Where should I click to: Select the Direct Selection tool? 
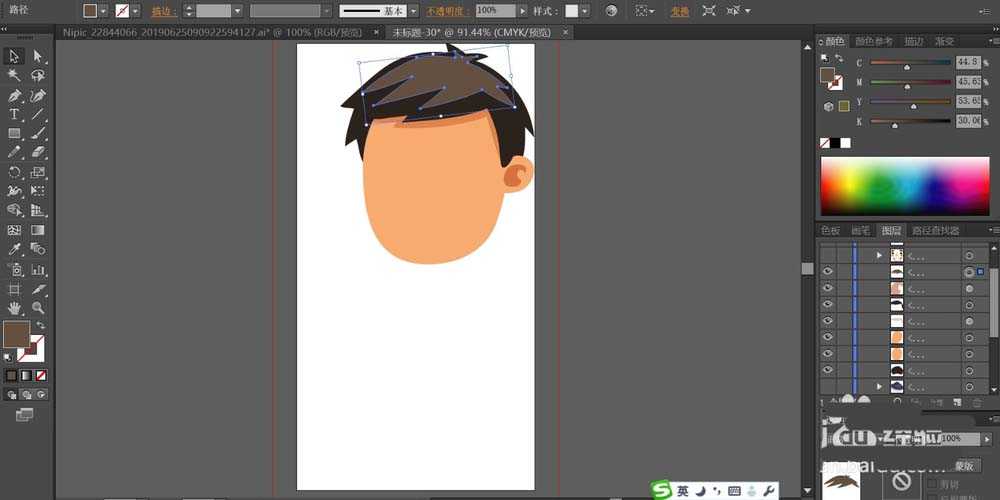(x=38, y=56)
